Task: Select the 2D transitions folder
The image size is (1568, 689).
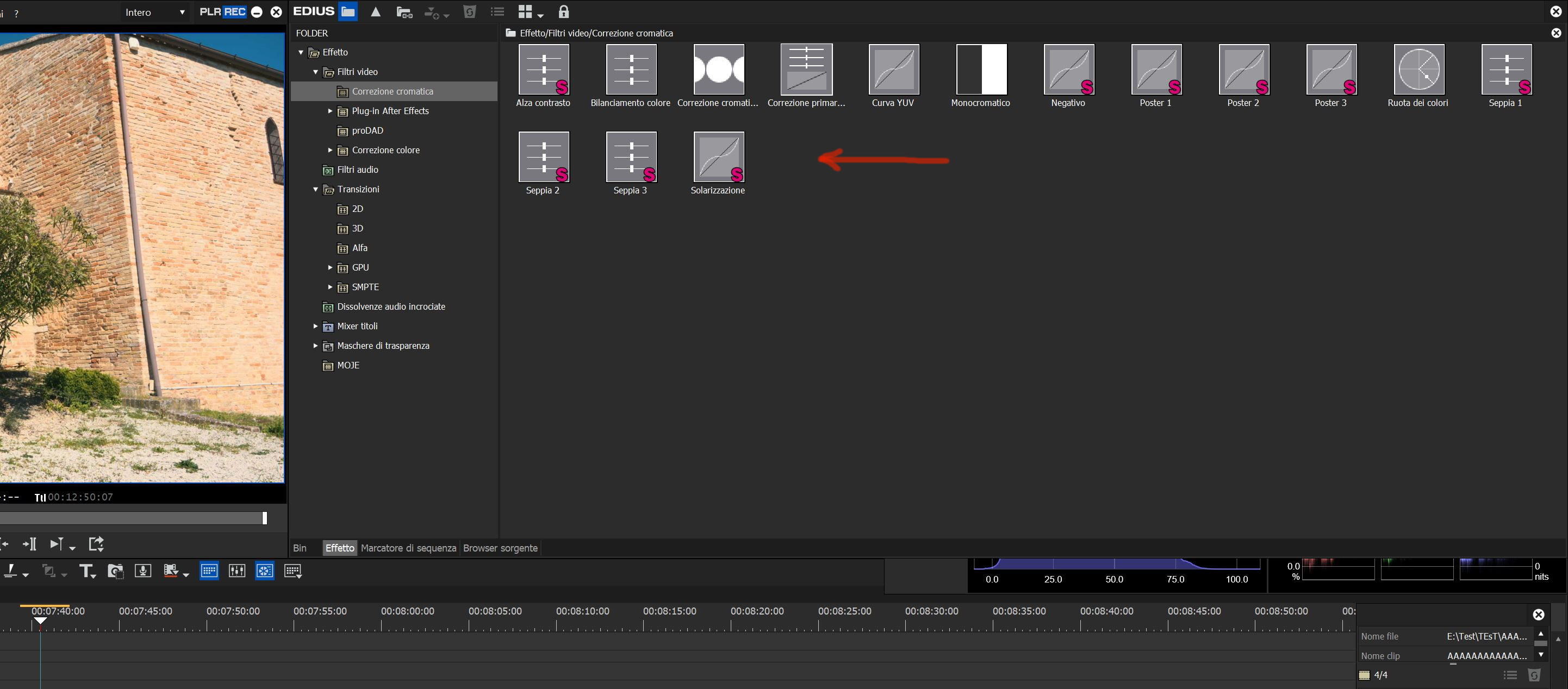Action: (x=357, y=209)
